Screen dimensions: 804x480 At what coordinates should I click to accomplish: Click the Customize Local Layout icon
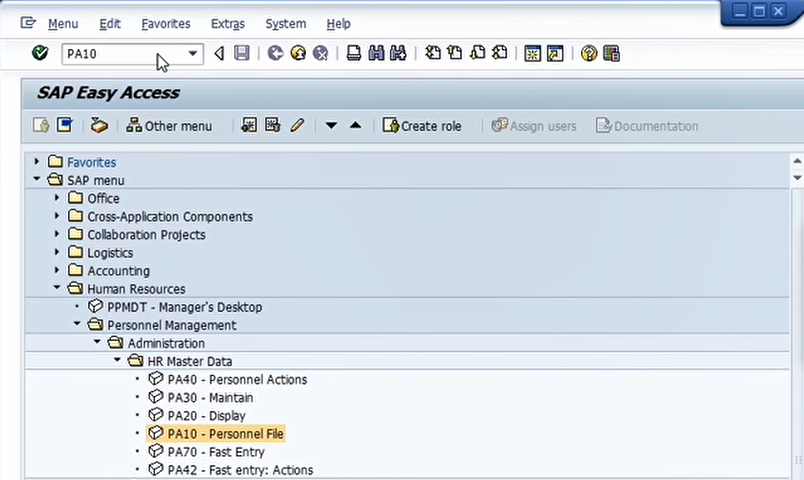tap(611, 53)
